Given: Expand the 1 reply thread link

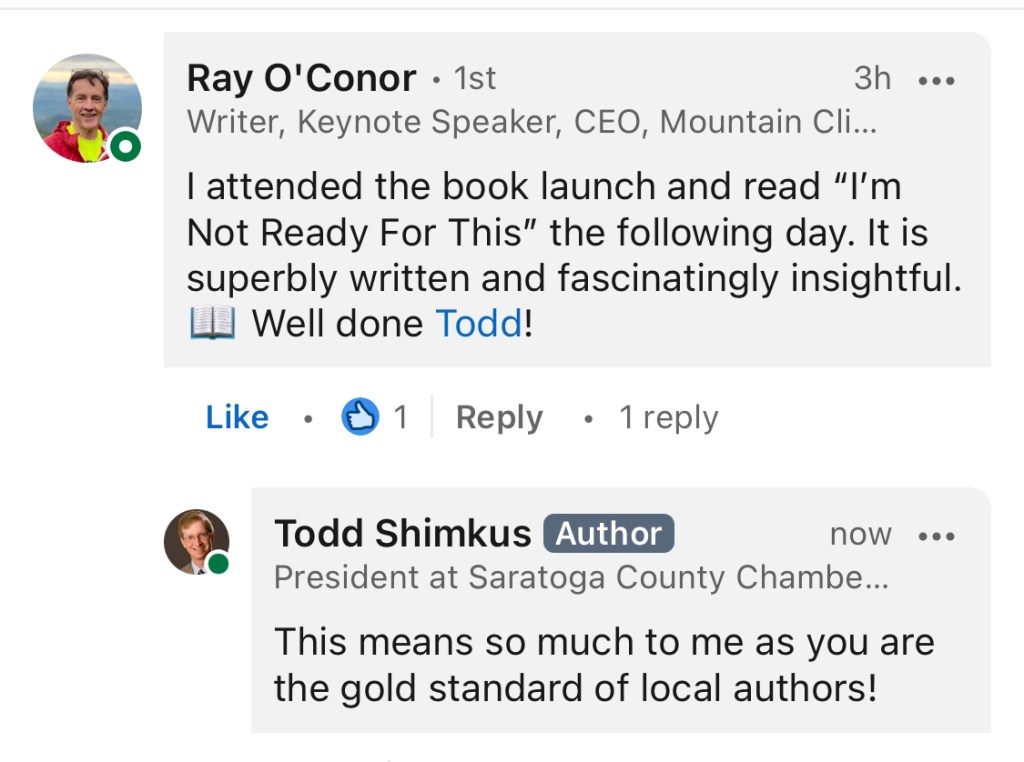Looking at the screenshot, I should (668, 417).
